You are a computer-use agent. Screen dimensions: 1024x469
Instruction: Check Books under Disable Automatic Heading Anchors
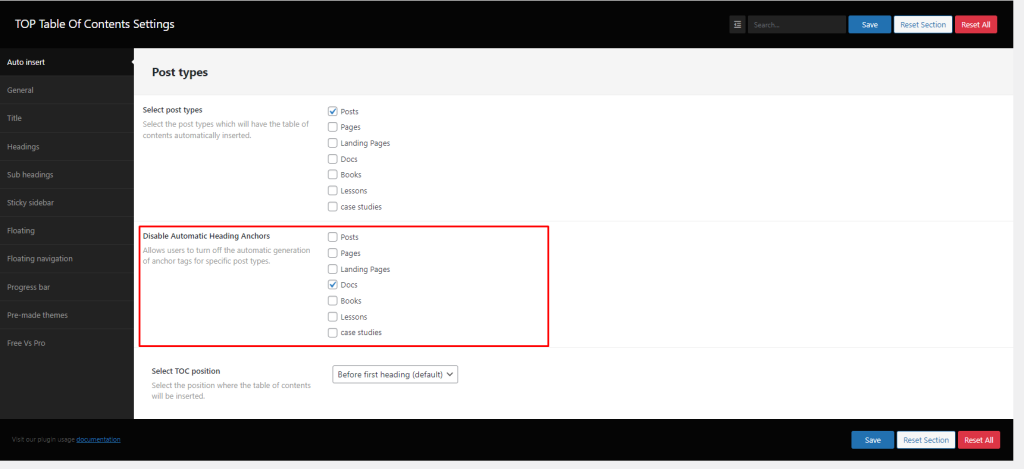[x=332, y=300]
